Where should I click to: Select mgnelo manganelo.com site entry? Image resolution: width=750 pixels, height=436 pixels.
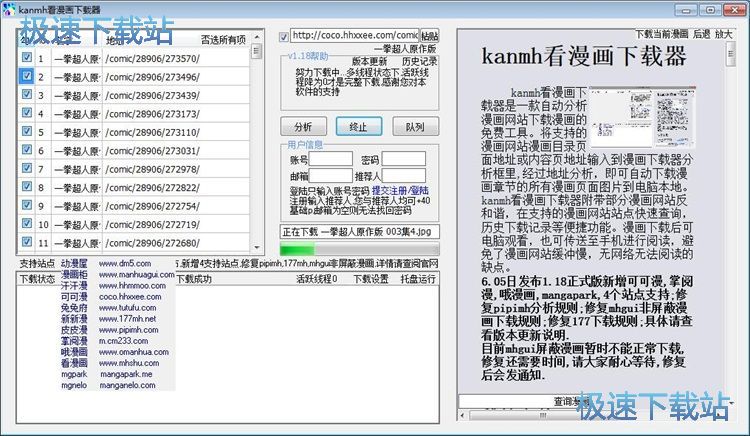tap(109, 385)
